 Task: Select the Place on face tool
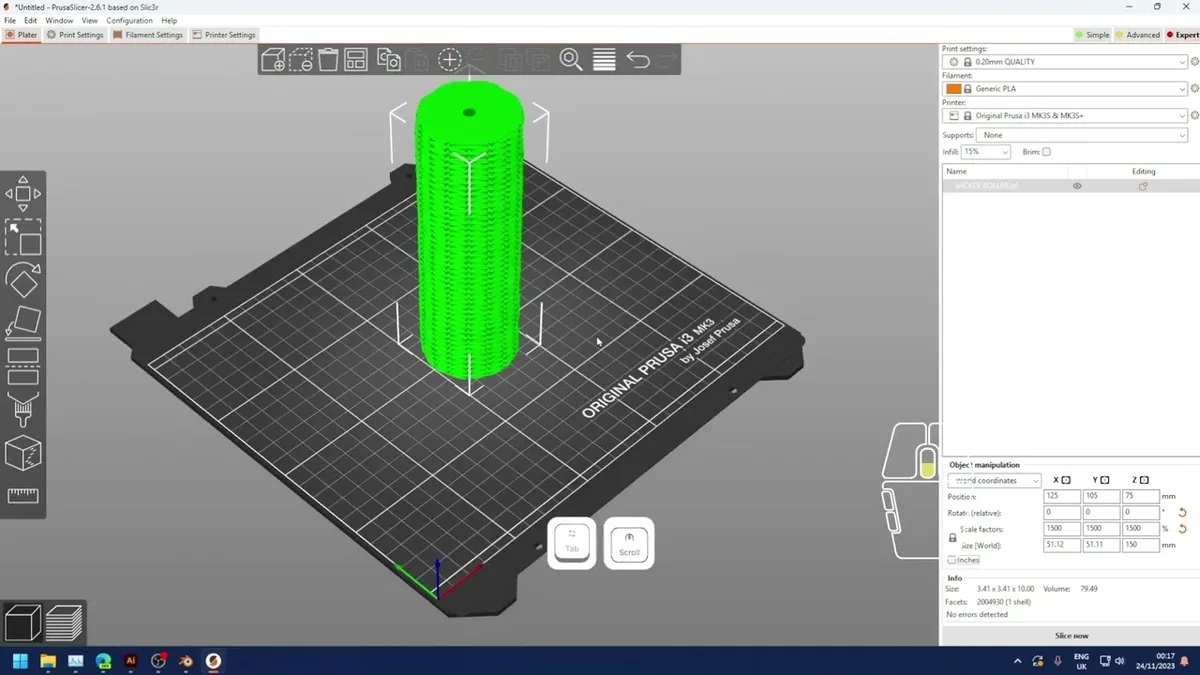[x=23, y=323]
